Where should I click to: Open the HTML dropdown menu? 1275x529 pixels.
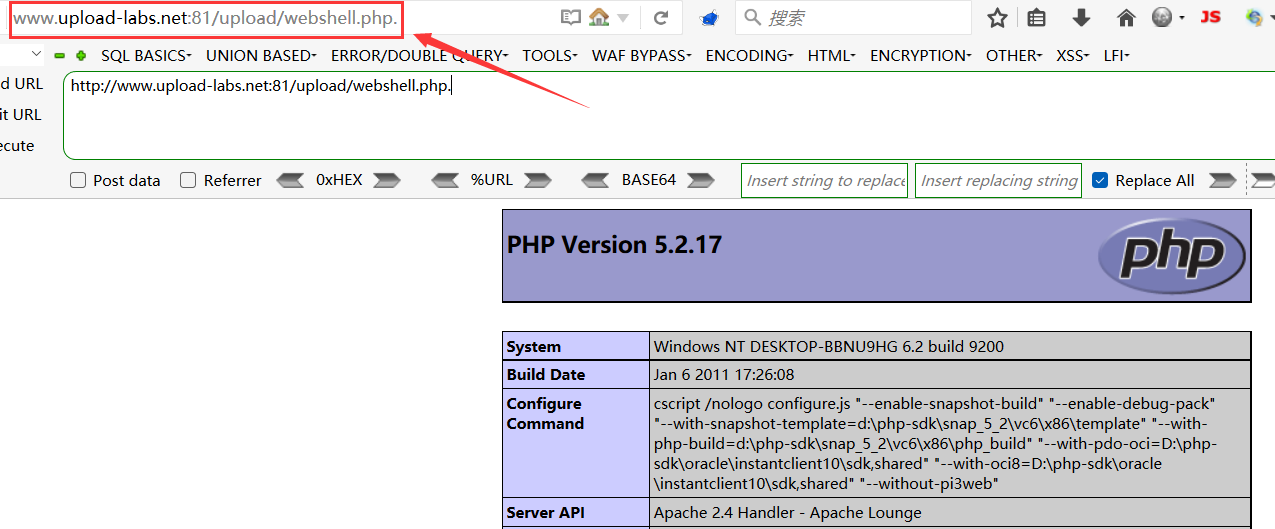click(x=831, y=56)
